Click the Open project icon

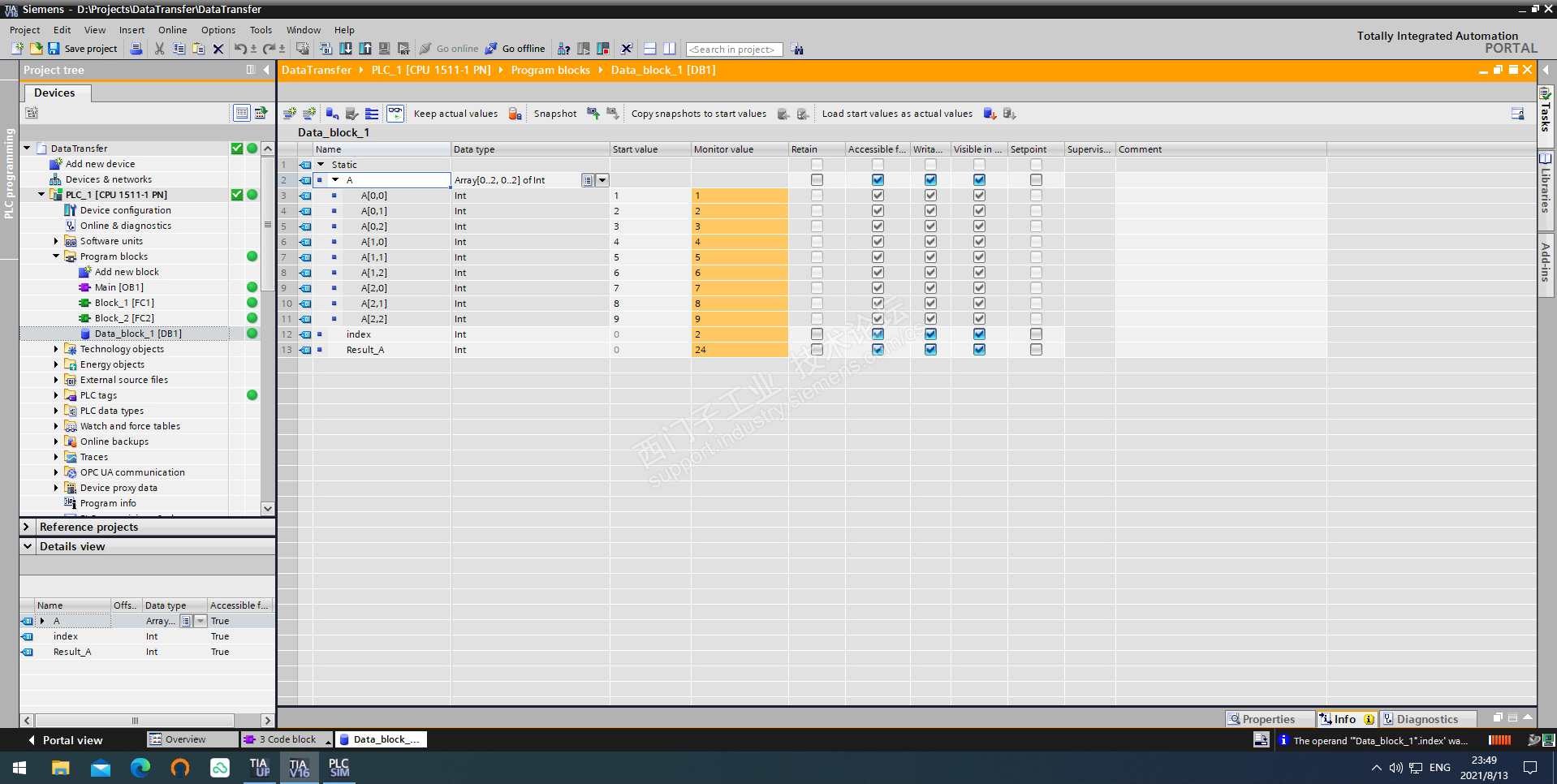pos(36,49)
